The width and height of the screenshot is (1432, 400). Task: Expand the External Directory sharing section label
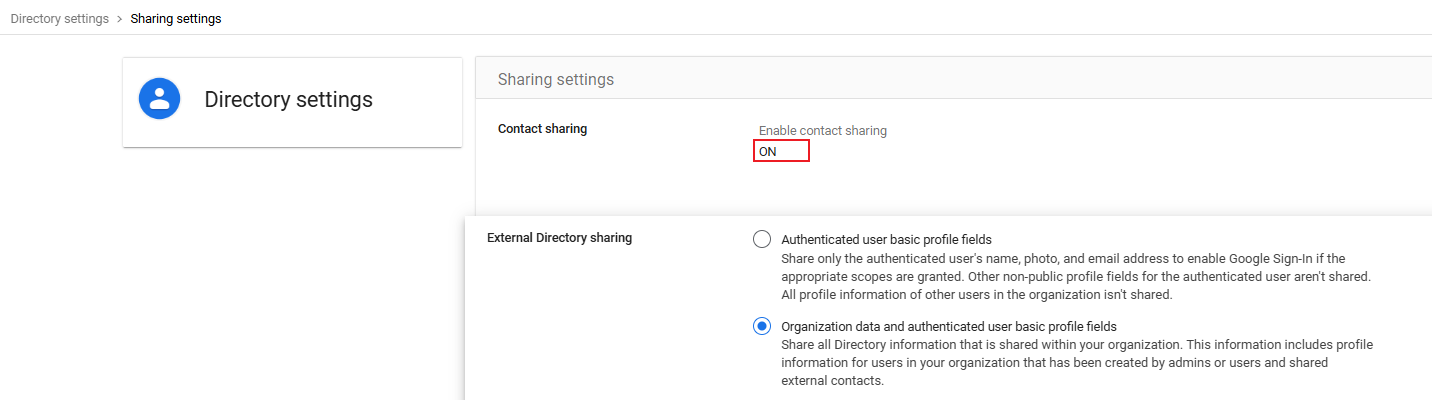coord(559,238)
